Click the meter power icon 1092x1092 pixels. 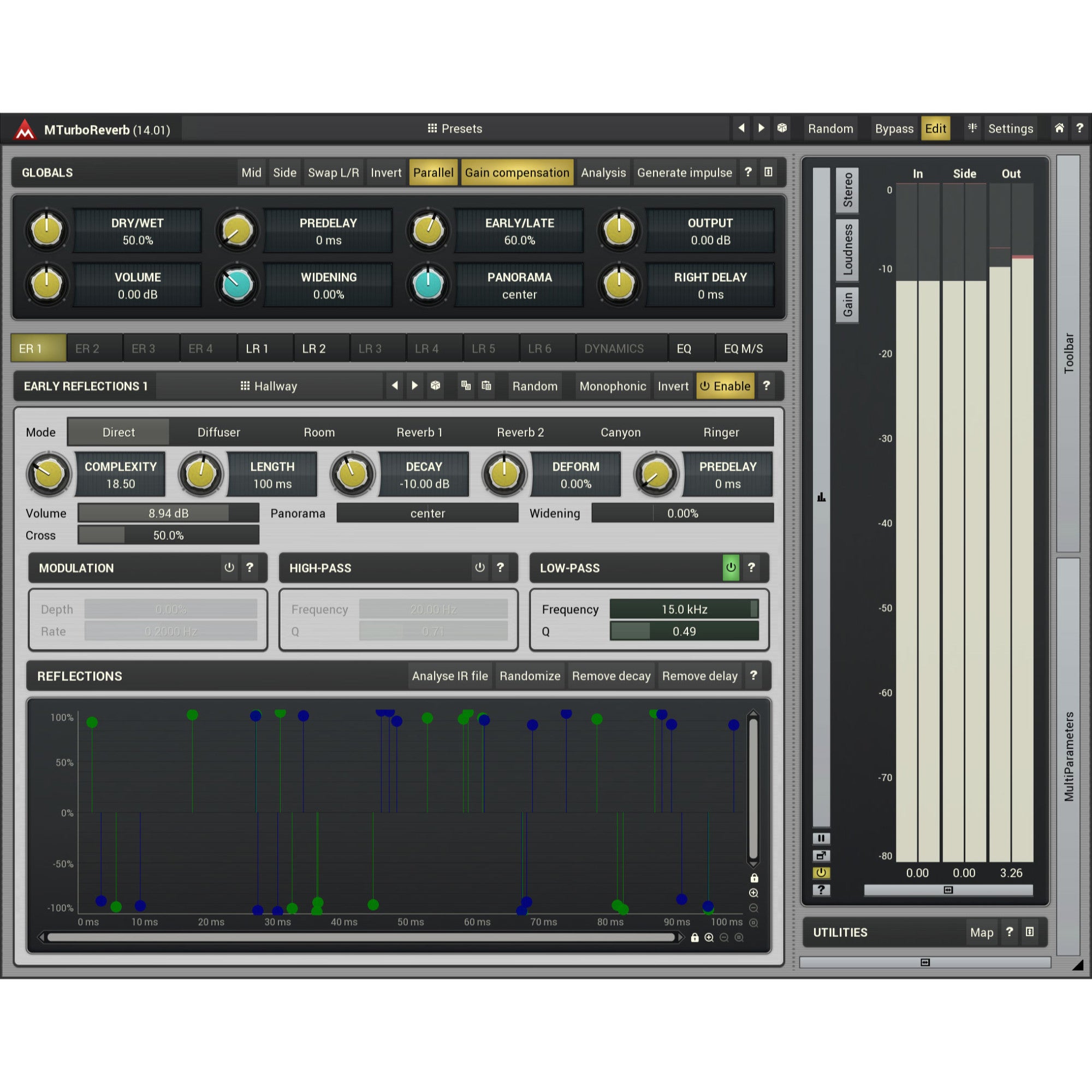[x=821, y=873]
